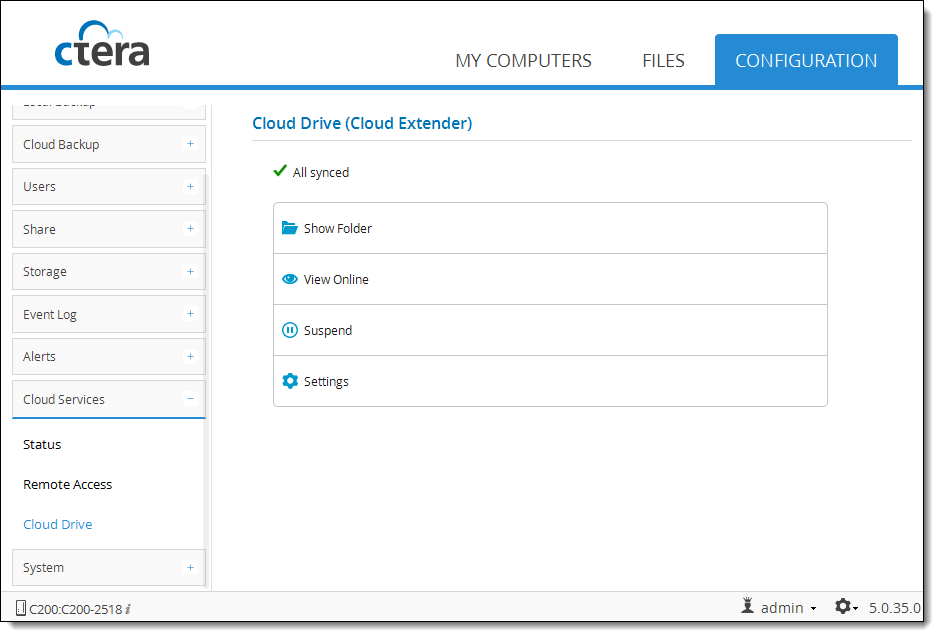Click the Event Log label
This screenshot has width=939, height=637.
tap(50, 314)
